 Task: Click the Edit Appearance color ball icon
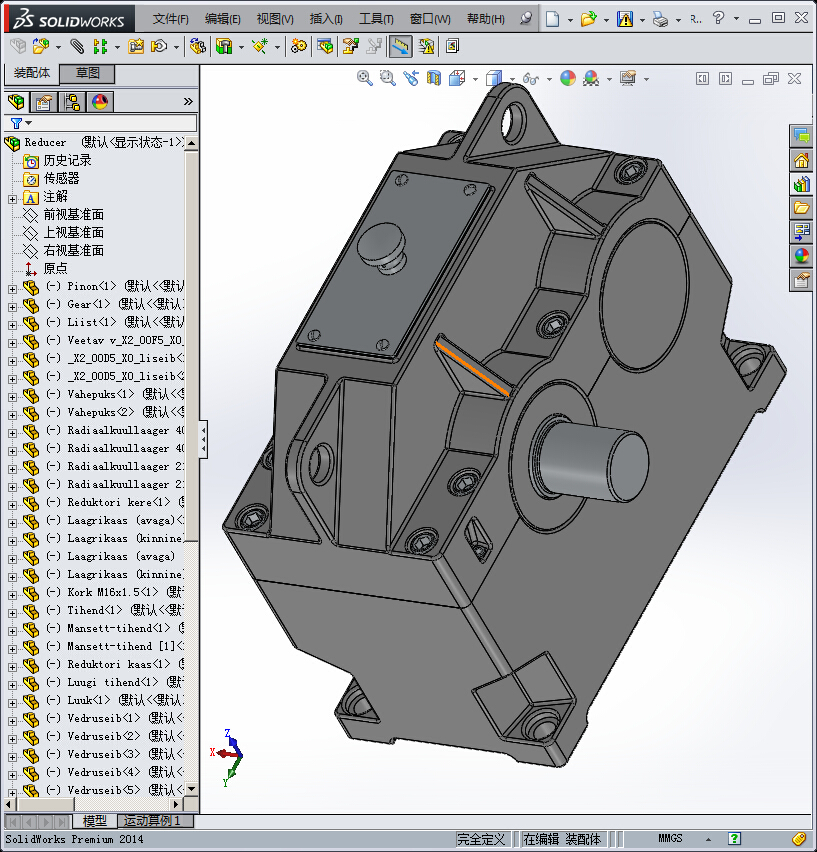point(568,79)
